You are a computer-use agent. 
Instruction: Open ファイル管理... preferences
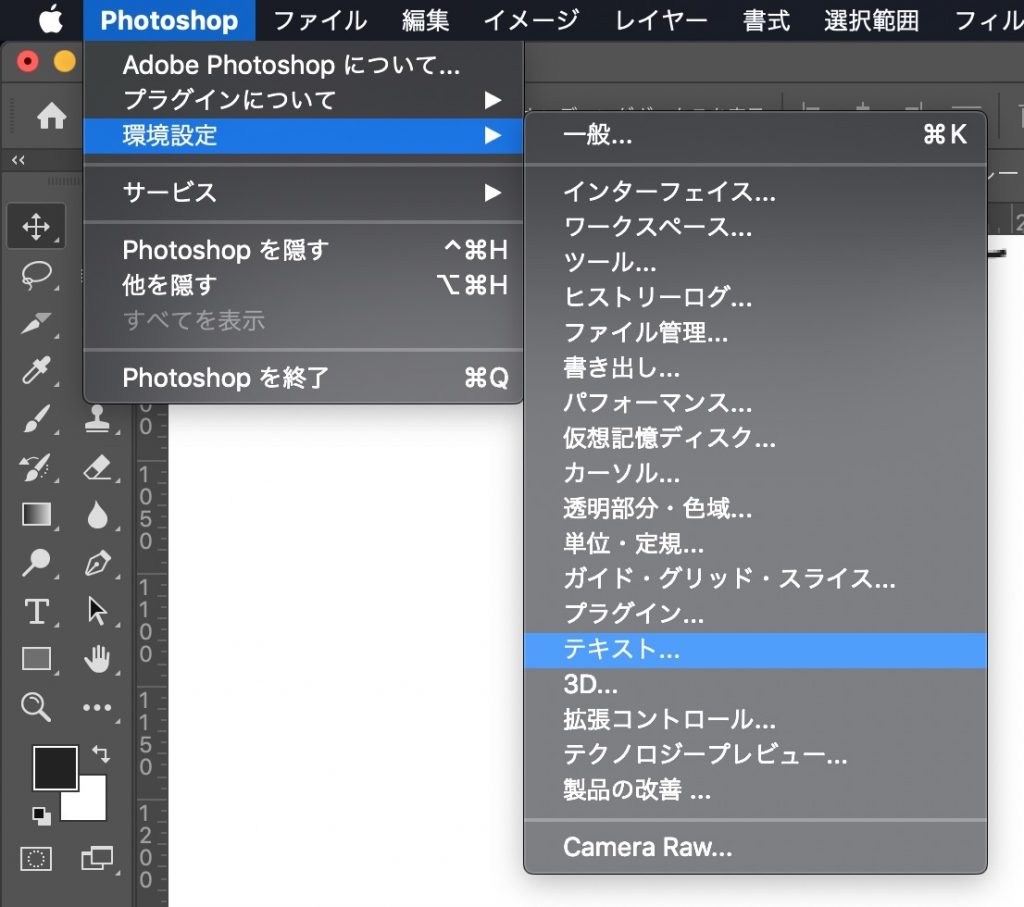(x=756, y=333)
